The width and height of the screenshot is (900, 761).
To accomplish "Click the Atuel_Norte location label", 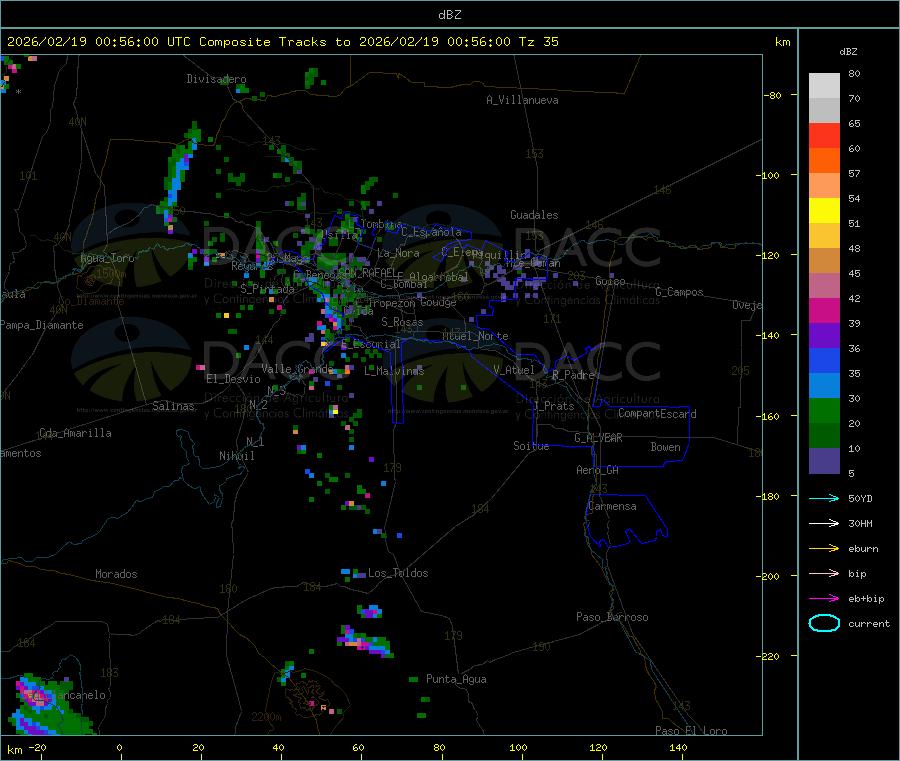I will coord(475,336).
